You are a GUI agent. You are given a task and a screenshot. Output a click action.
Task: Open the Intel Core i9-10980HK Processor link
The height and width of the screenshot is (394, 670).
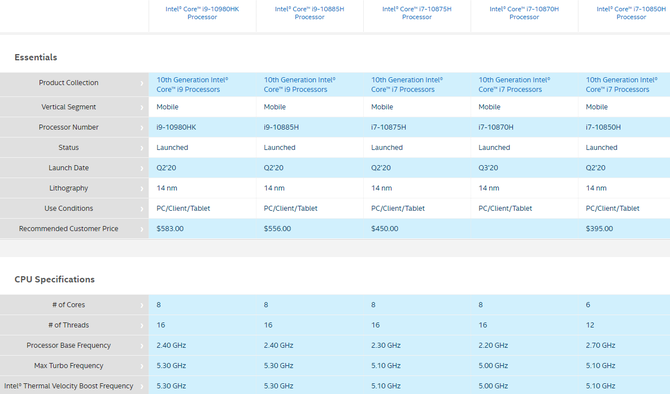coord(202,13)
